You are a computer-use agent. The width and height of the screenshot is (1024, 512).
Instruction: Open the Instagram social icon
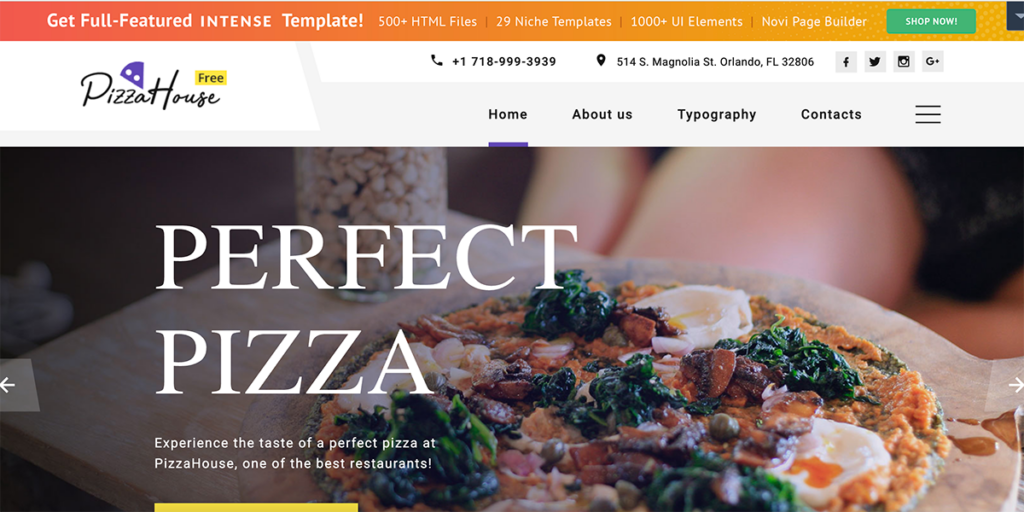(904, 61)
